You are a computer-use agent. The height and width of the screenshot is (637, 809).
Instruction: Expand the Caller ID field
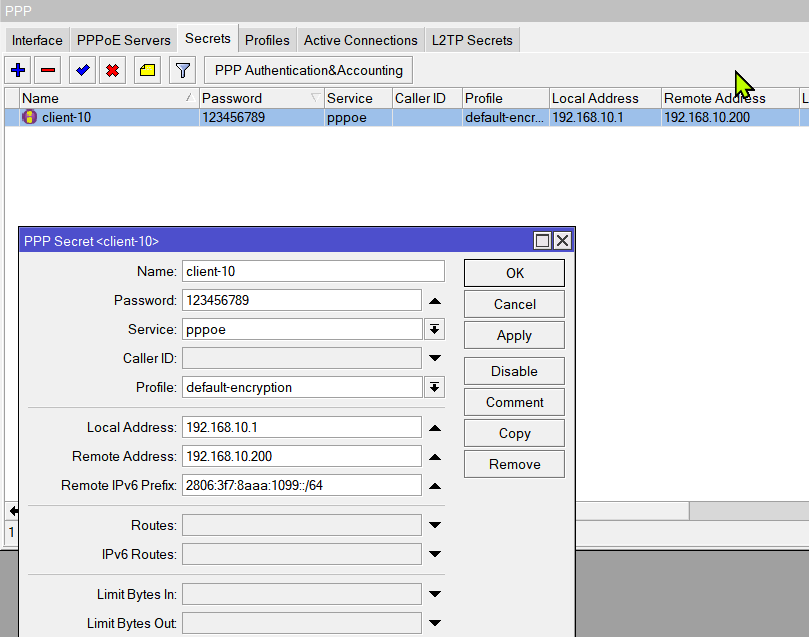[434, 358]
